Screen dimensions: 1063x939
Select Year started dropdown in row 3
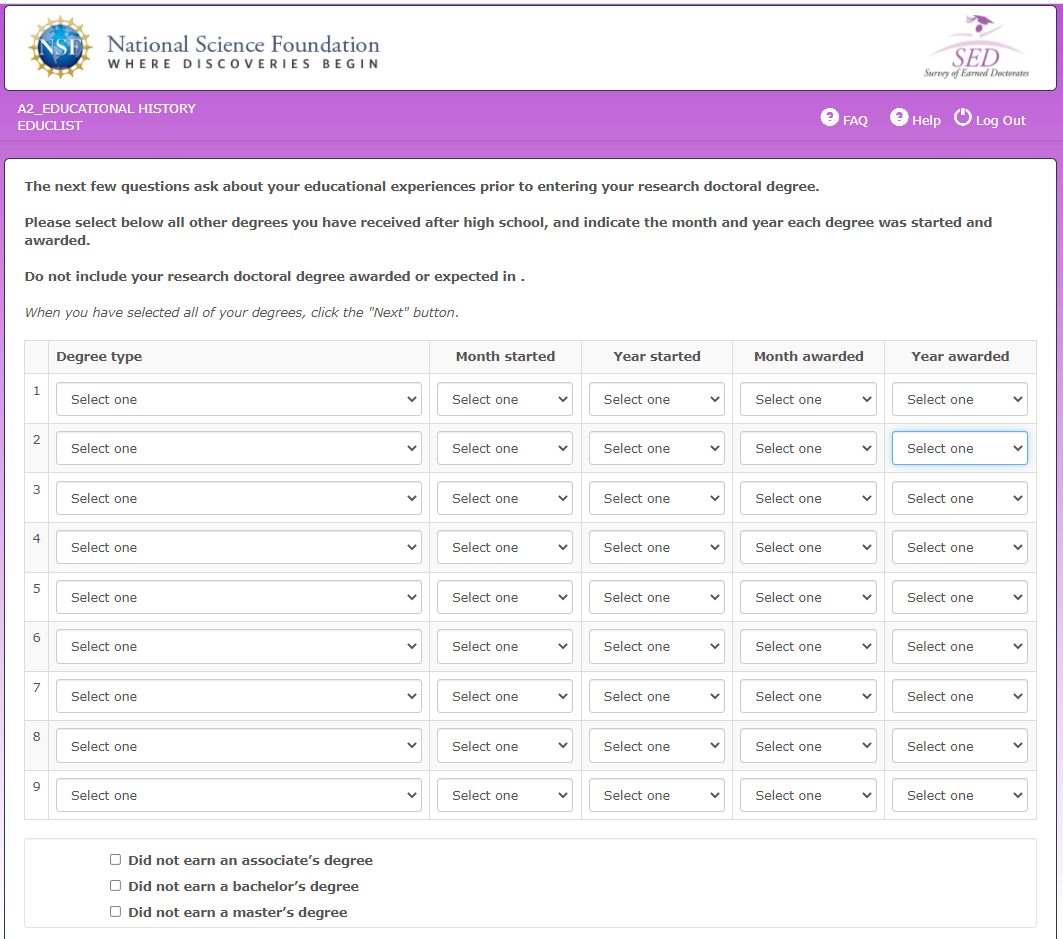656,498
